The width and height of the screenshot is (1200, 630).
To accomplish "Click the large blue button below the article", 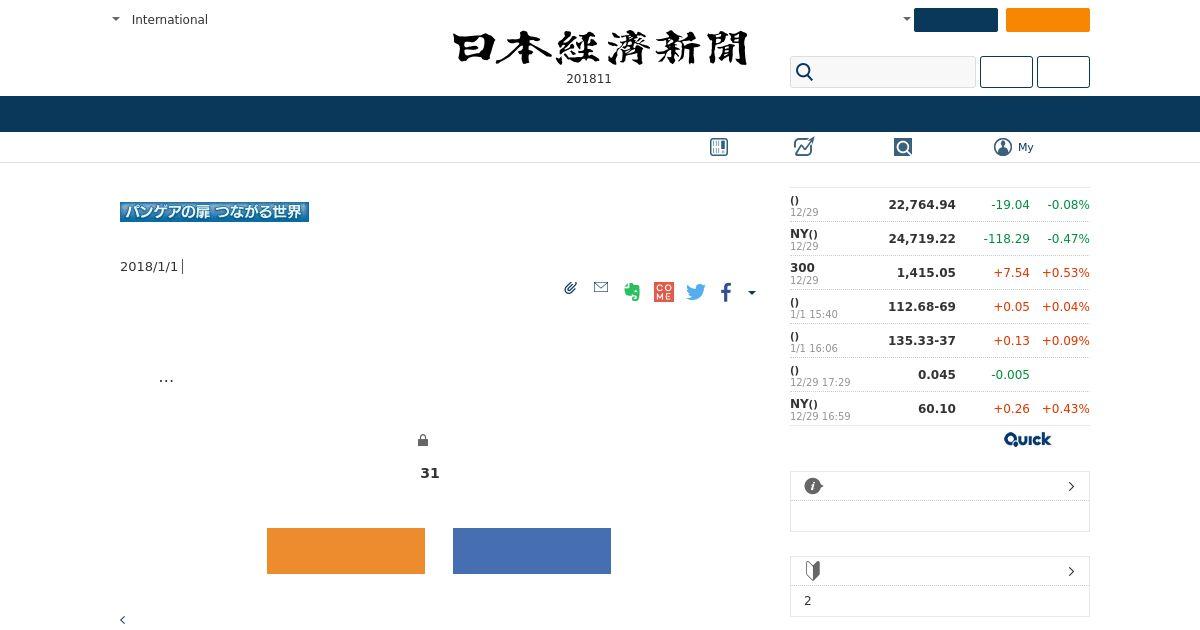I will pyautogui.click(x=532, y=551).
